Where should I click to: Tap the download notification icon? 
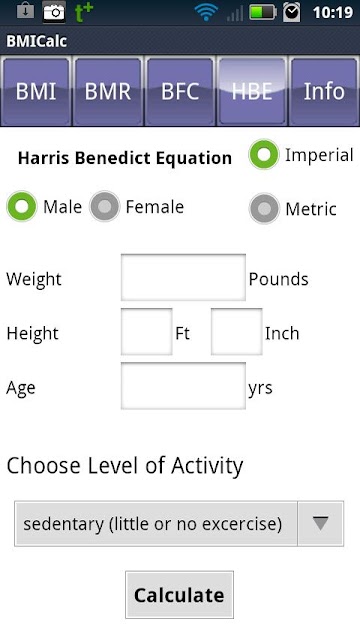(26, 11)
